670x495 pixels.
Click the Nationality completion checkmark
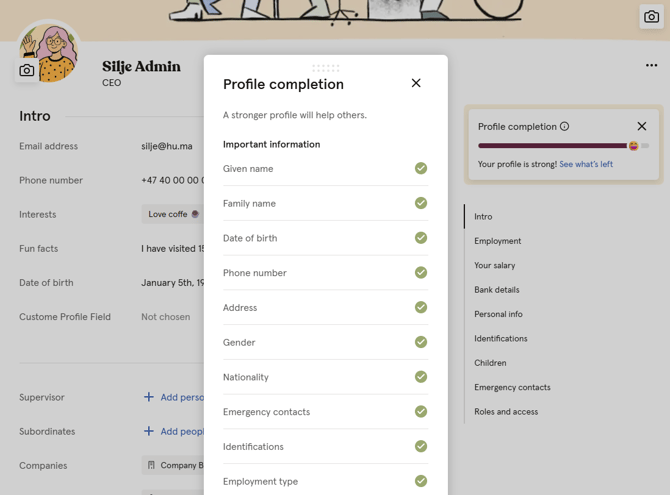421,377
